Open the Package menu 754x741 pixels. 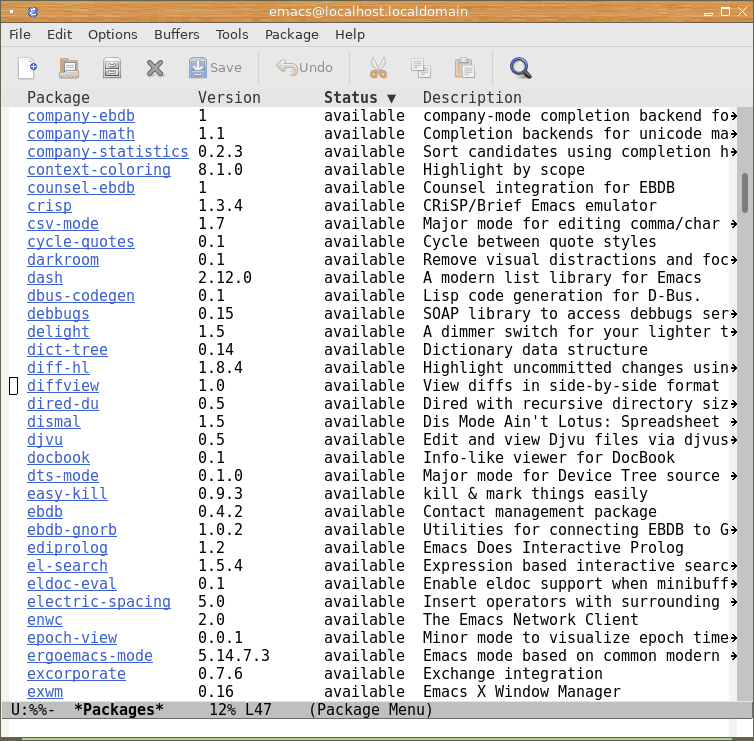tap(291, 35)
